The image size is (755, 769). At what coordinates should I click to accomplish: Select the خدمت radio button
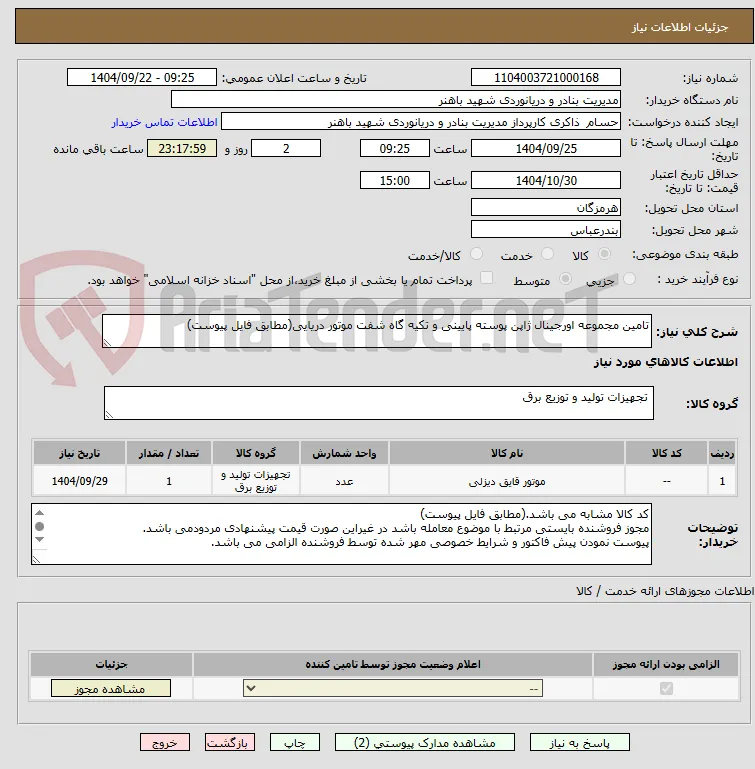coord(547,254)
